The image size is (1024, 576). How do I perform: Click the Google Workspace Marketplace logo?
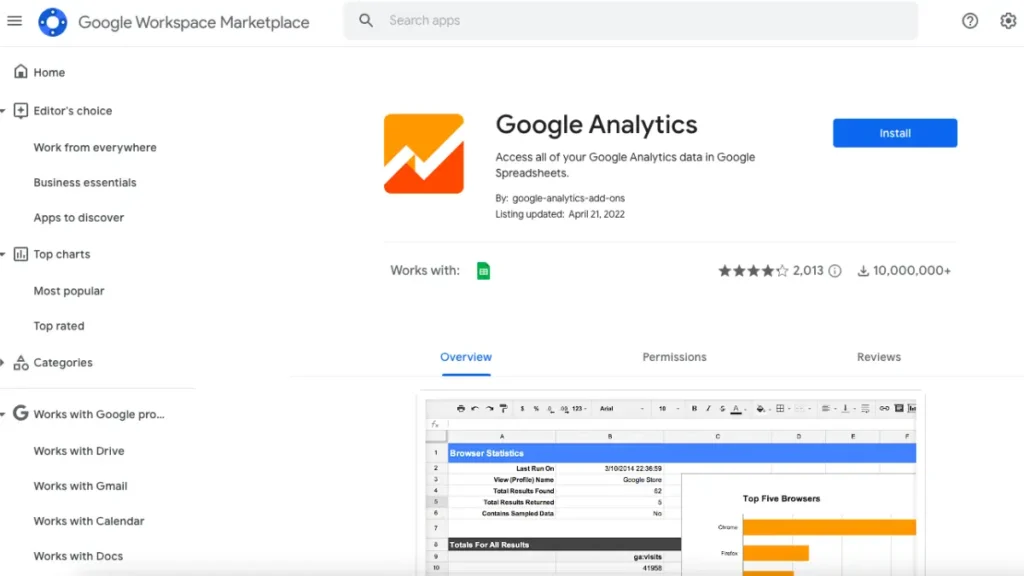52,22
